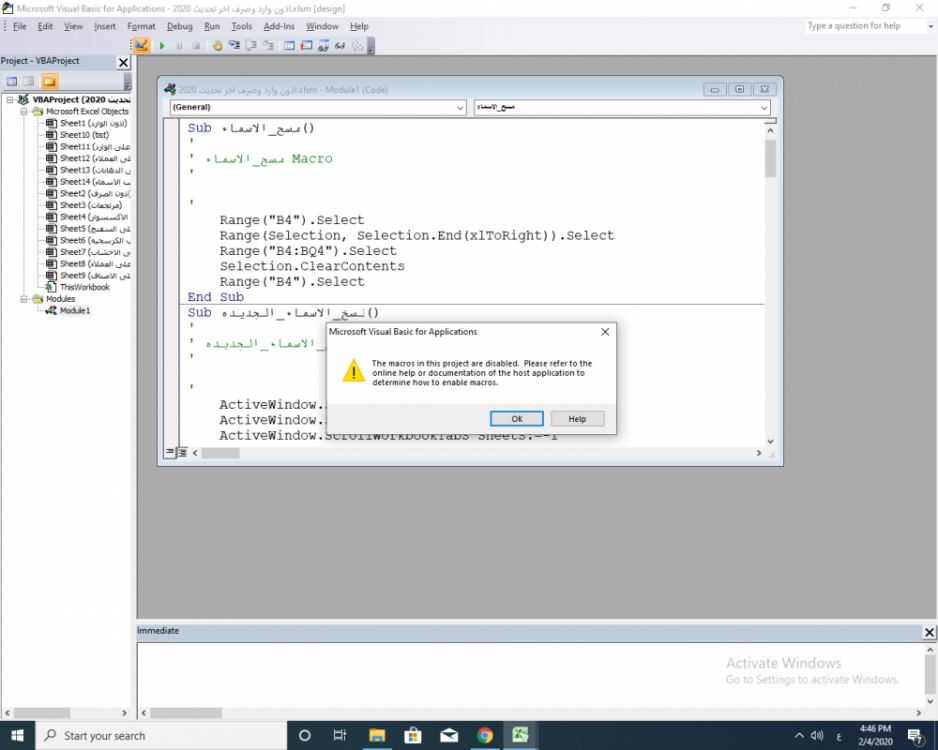The width and height of the screenshot is (938, 750).
Task: Click Start your search taskbar box
Action: (x=162, y=736)
